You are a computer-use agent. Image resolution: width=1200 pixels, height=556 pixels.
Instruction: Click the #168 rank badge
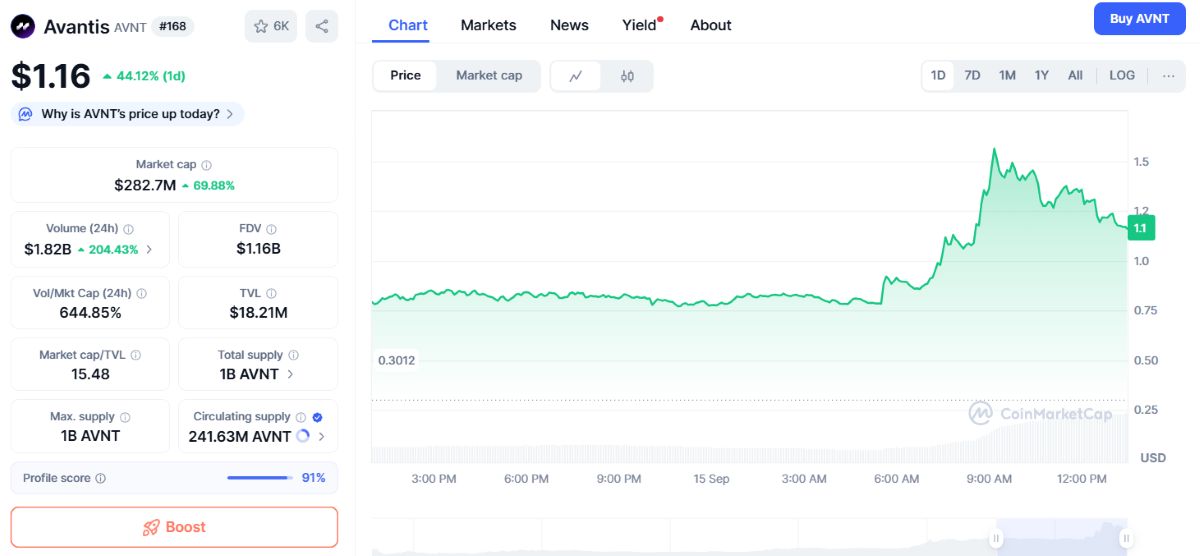[x=174, y=26]
